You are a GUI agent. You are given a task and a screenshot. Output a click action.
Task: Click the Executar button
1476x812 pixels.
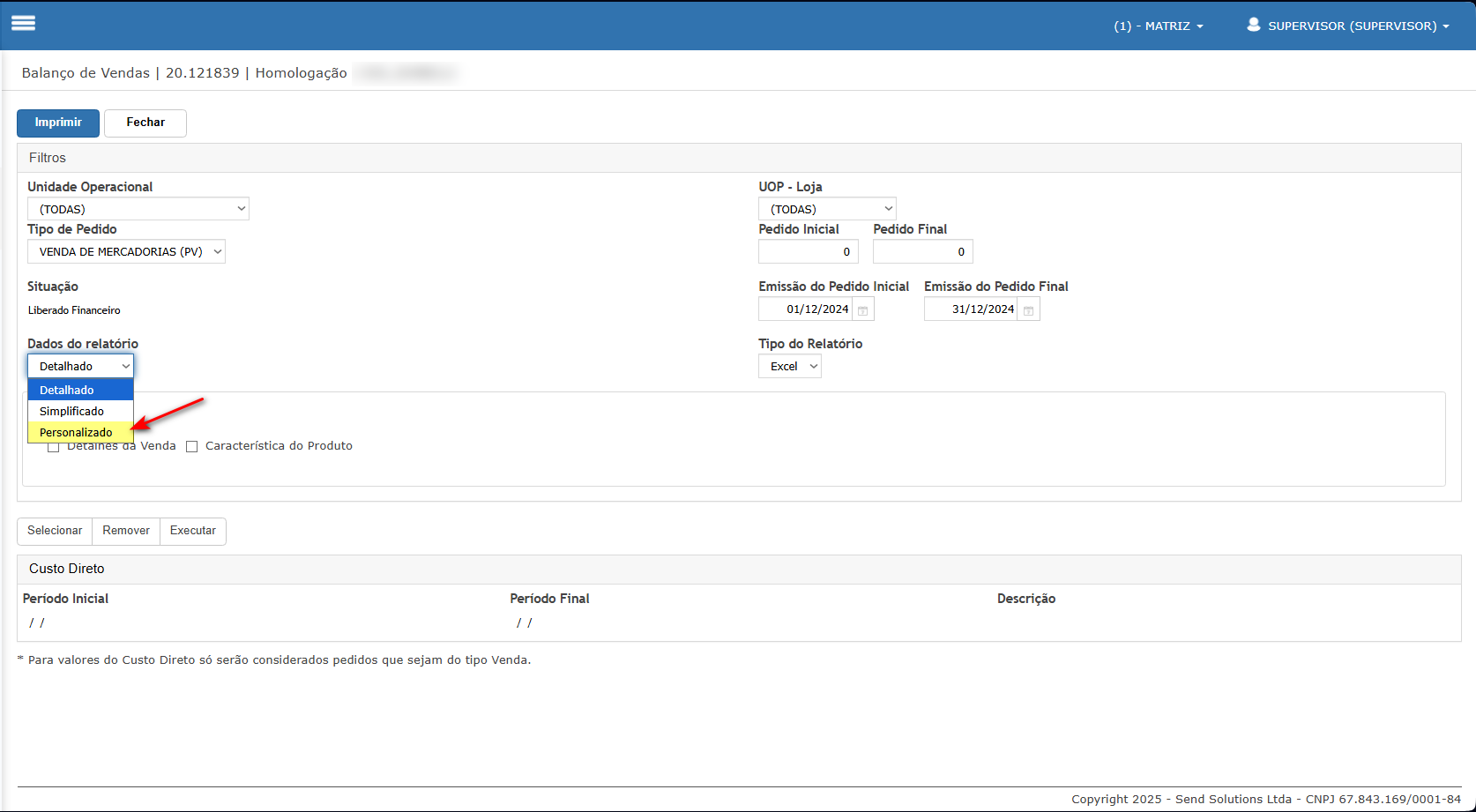pos(193,531)
